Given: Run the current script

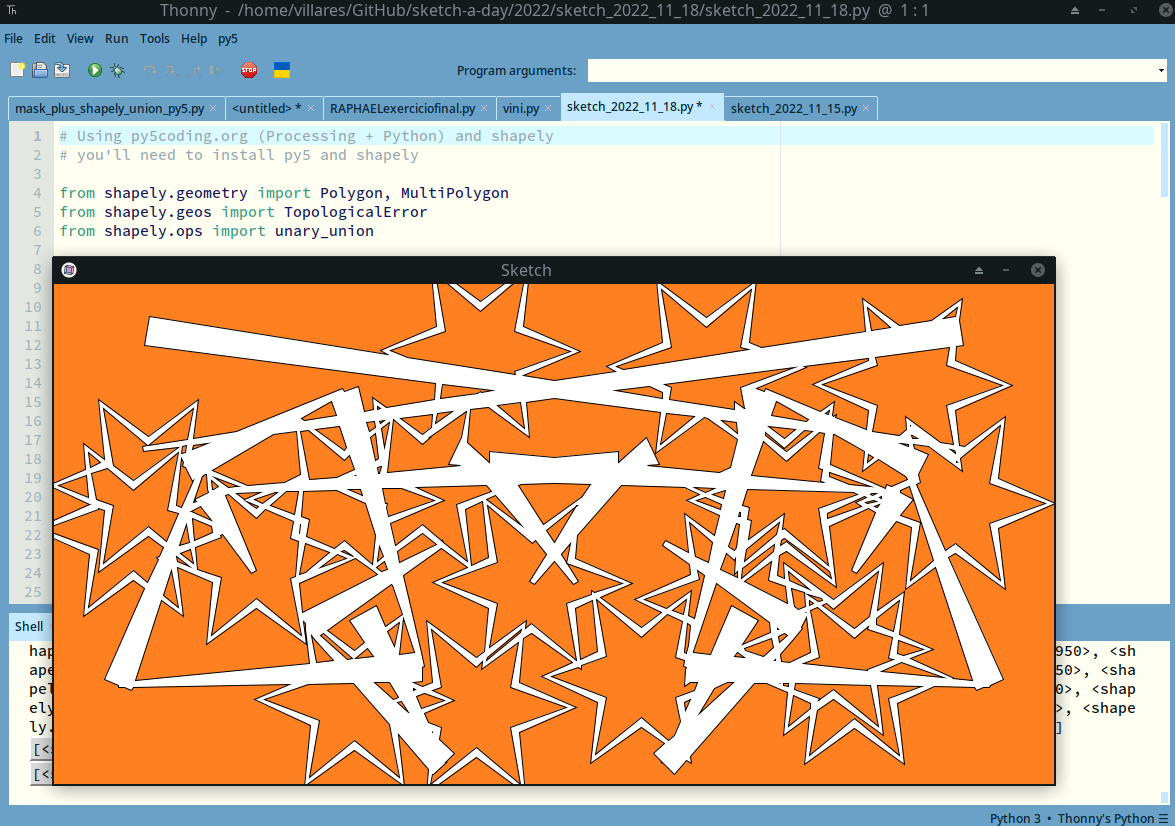Looking at the screenshot, I should click(x=95, y=70).
